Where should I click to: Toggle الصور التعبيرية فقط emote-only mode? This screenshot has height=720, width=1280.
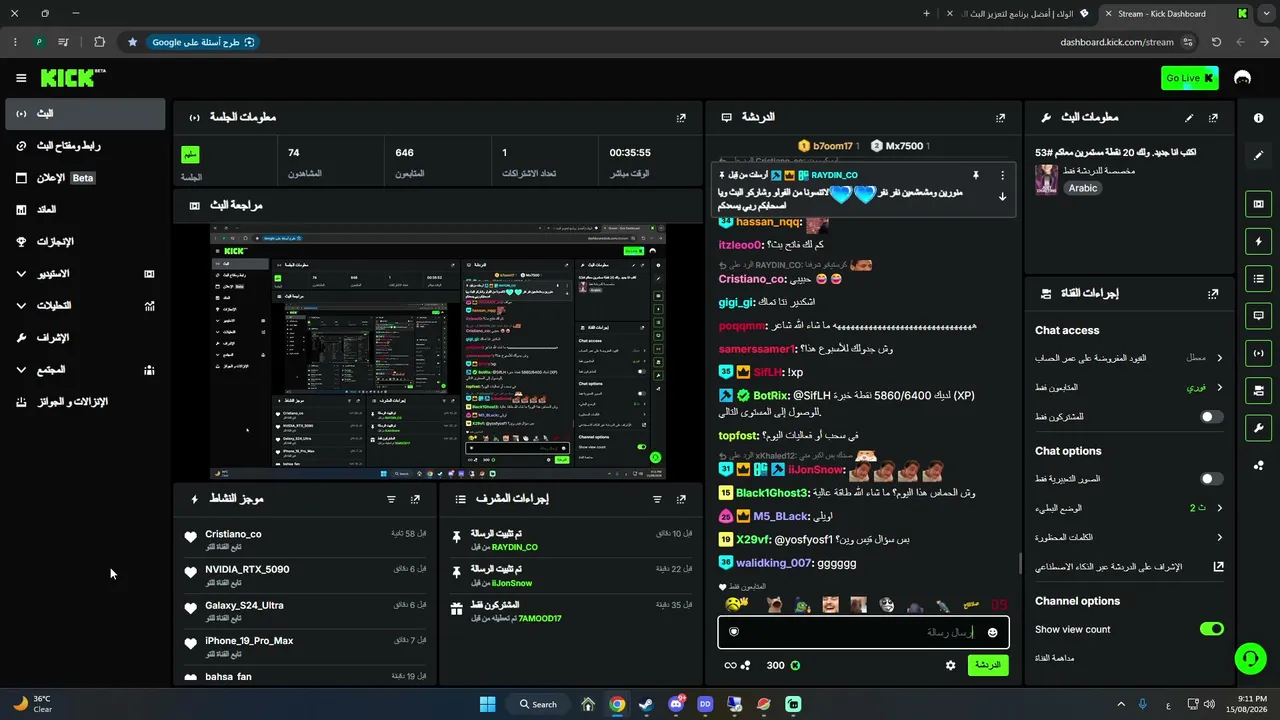point(1211,479)
